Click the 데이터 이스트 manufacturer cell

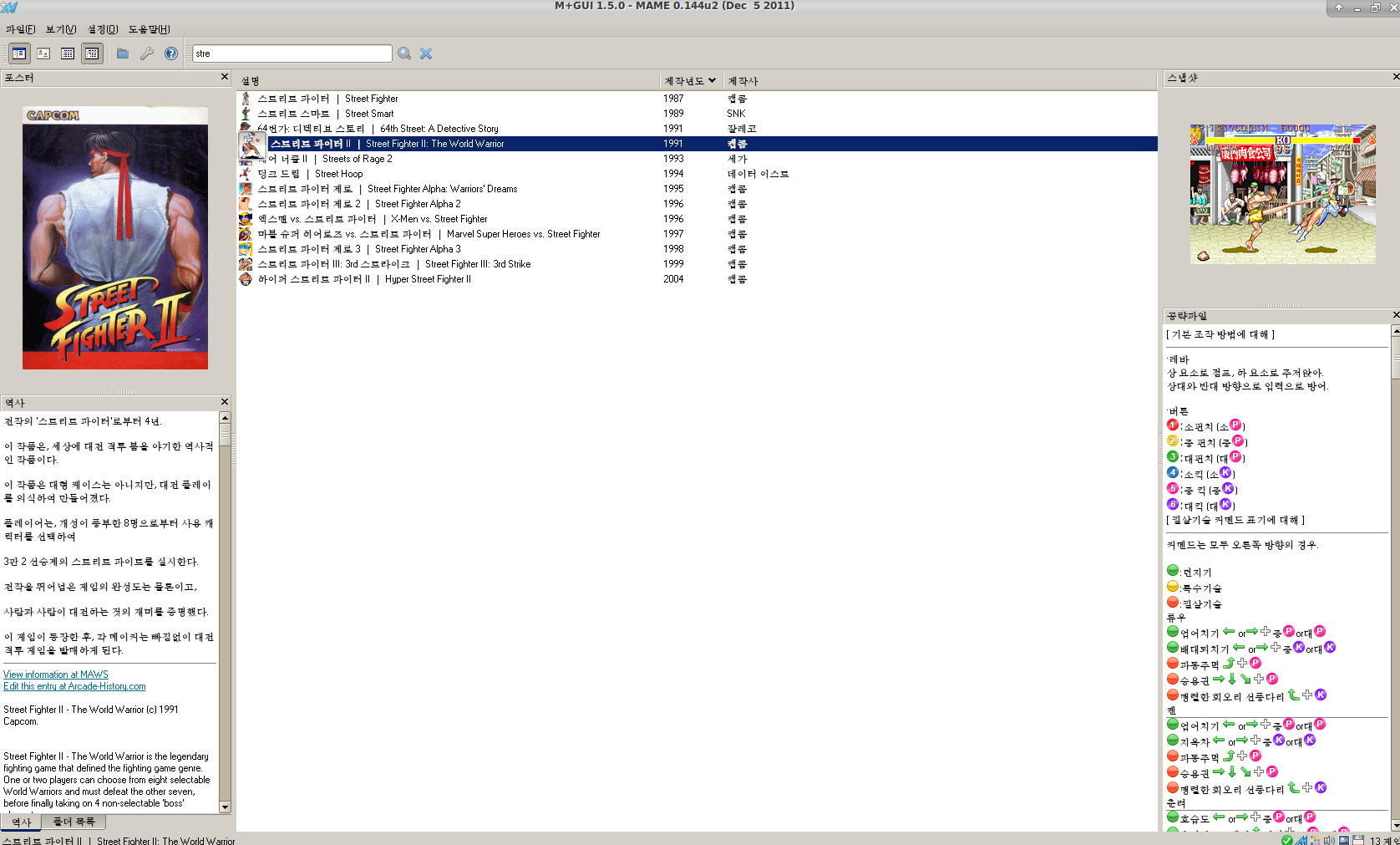tap(758, 174)
